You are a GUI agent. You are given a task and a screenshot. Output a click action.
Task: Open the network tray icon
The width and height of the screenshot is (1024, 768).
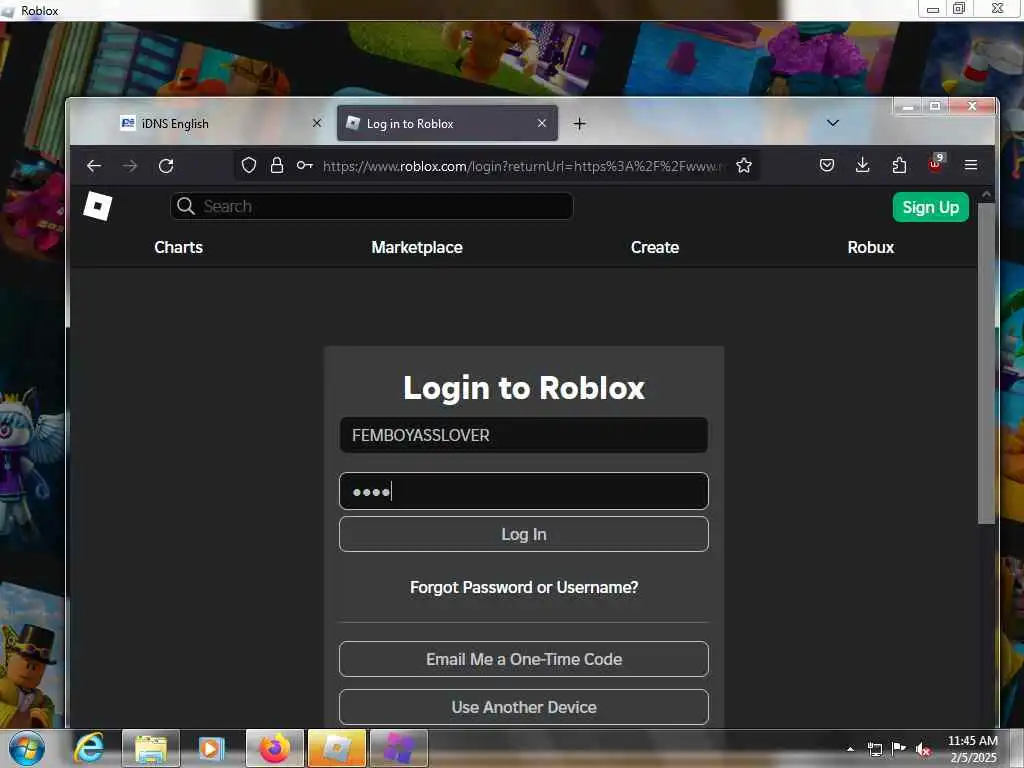pyautogui.click(x=874, y=749)
